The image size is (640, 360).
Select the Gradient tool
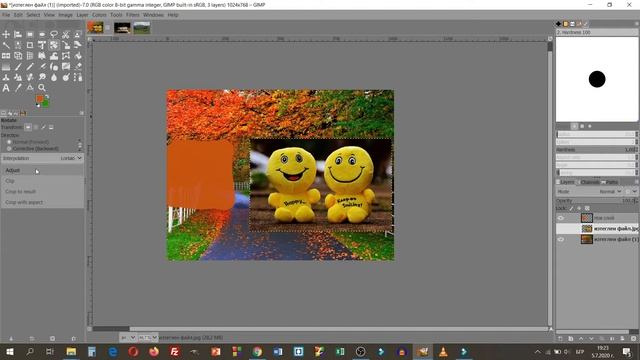[x=6, y=66]
